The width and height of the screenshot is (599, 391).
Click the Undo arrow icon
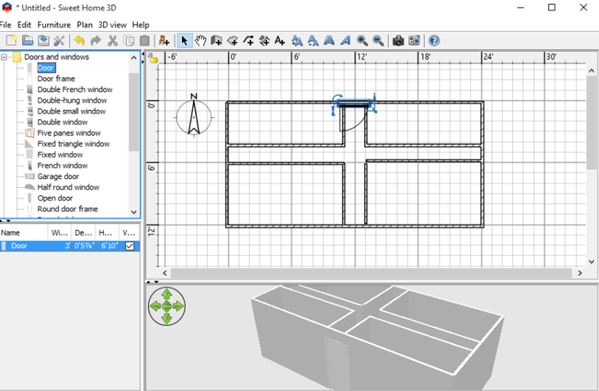[x=79, y=40]
